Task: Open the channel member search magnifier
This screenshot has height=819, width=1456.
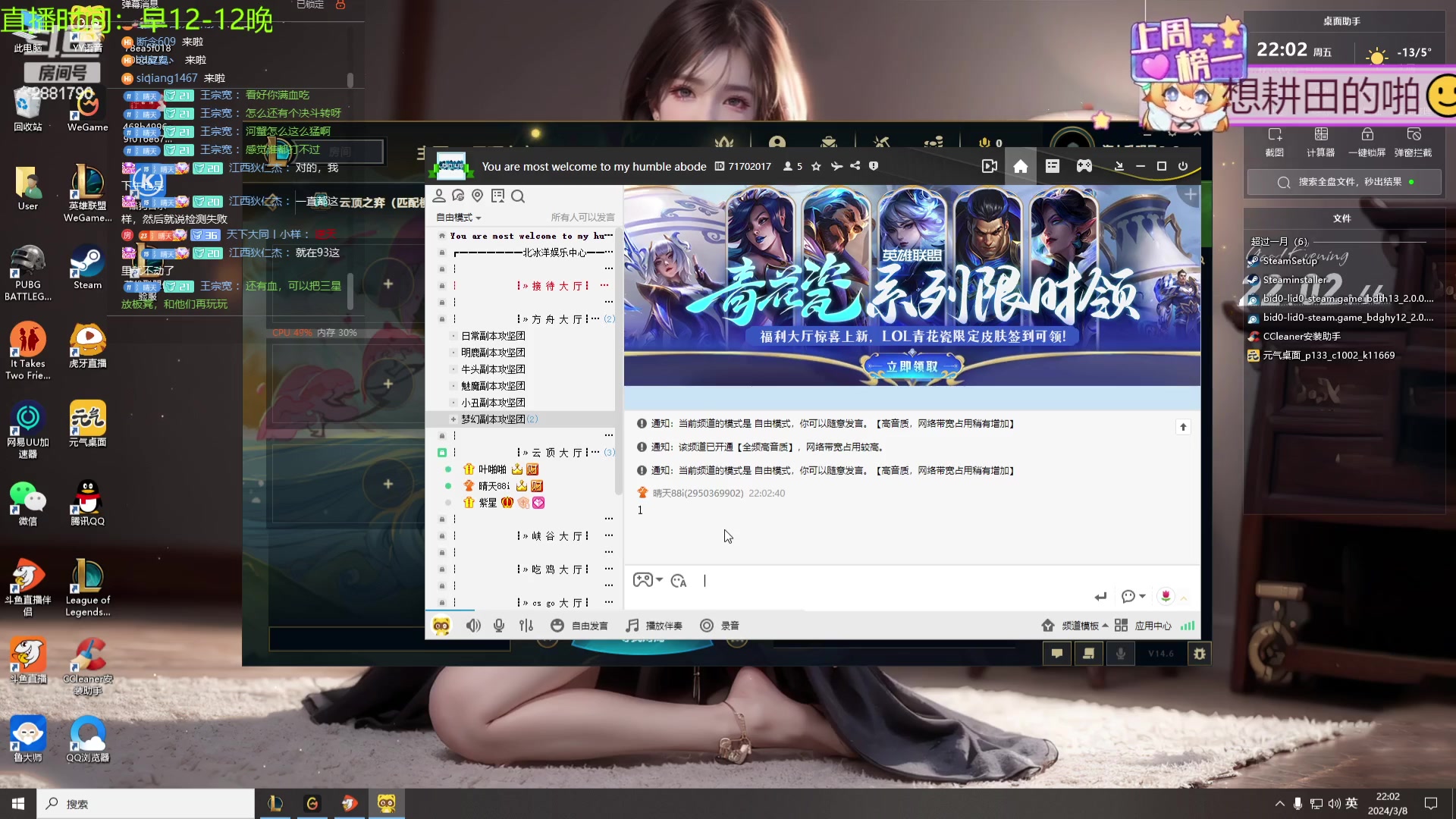Action: tap(519, 196)
